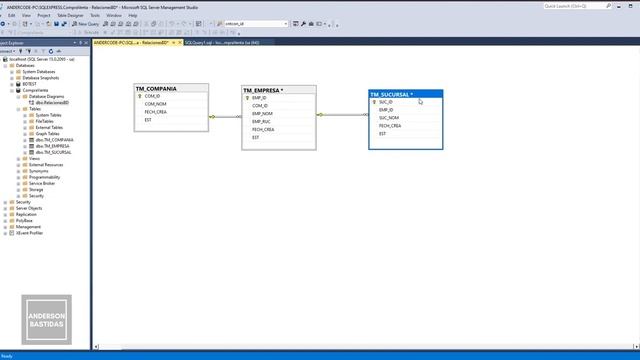Image resolution: width=640 pixels, height=360 pixels.
Task: Select the Replication tree item
Action: (x=26, y=215)
